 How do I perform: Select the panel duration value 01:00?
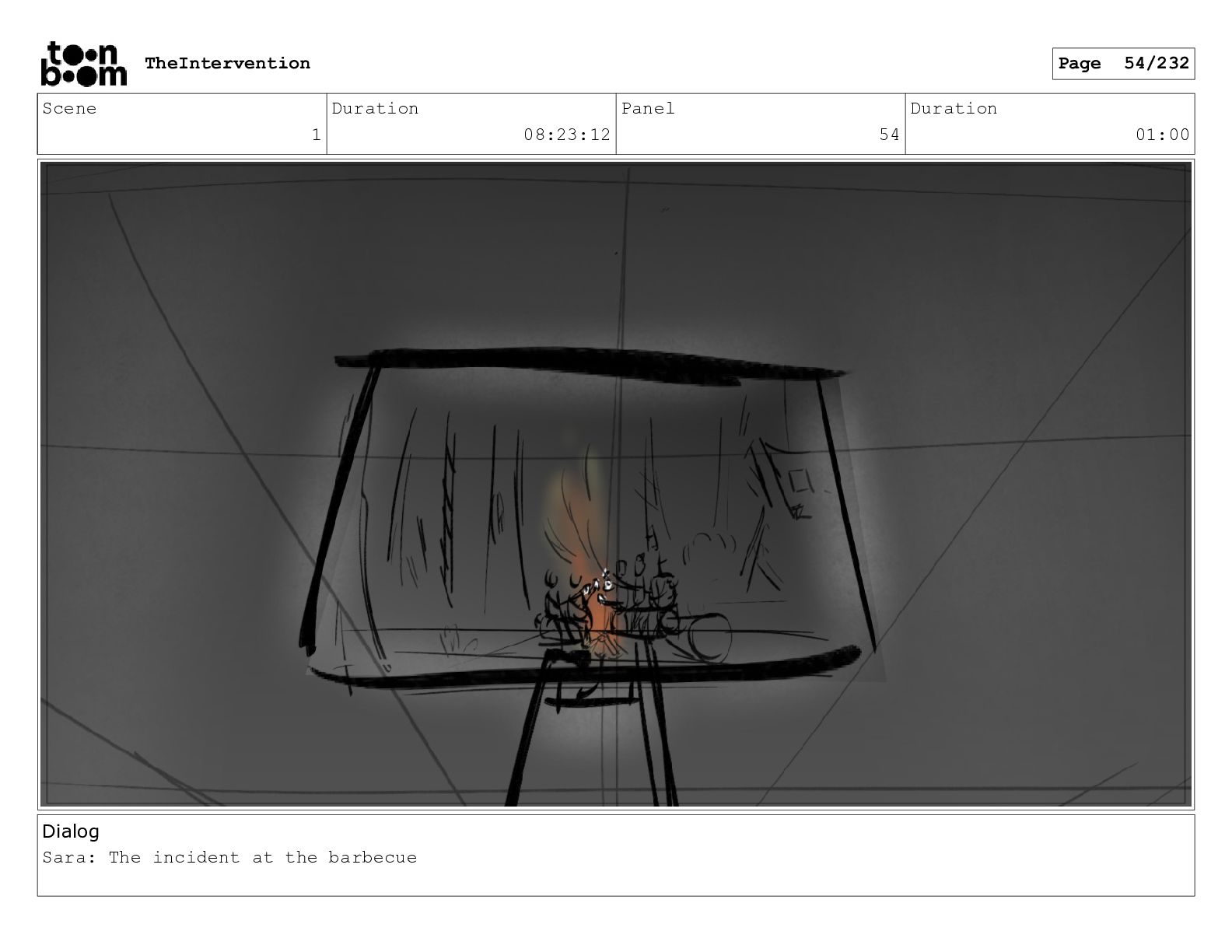point(1162,135)
